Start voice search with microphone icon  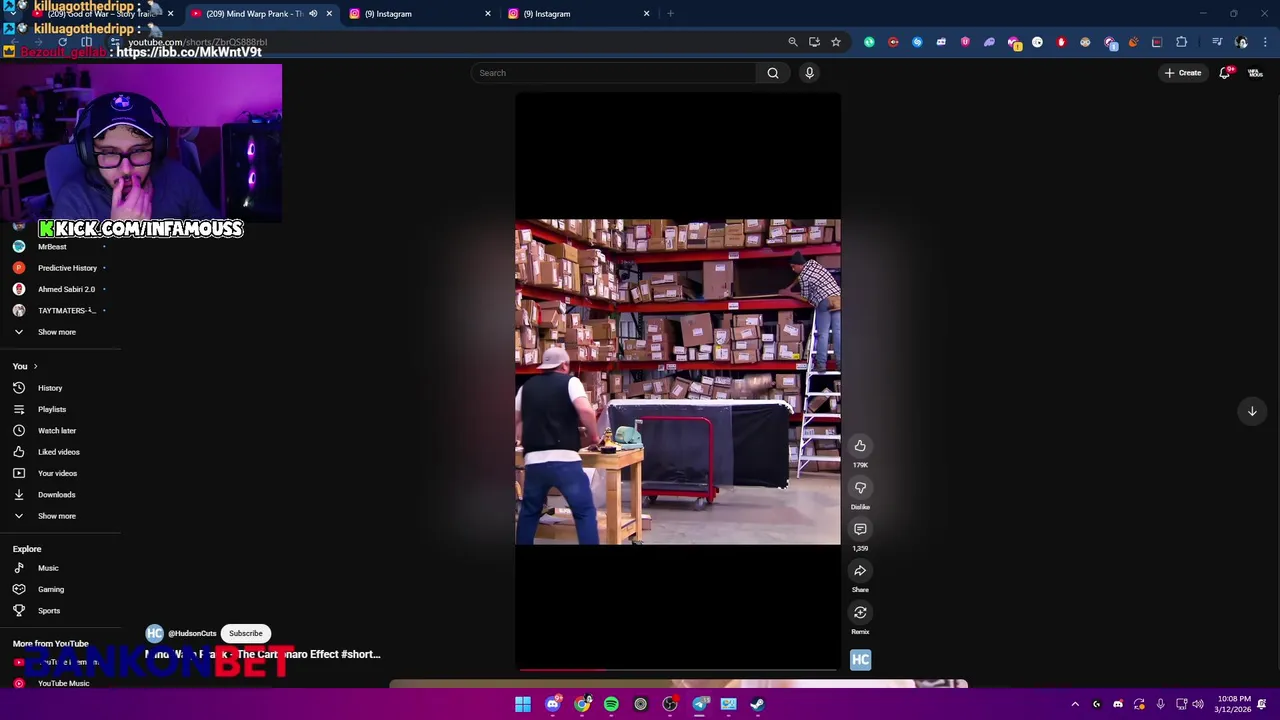(809, 73)
